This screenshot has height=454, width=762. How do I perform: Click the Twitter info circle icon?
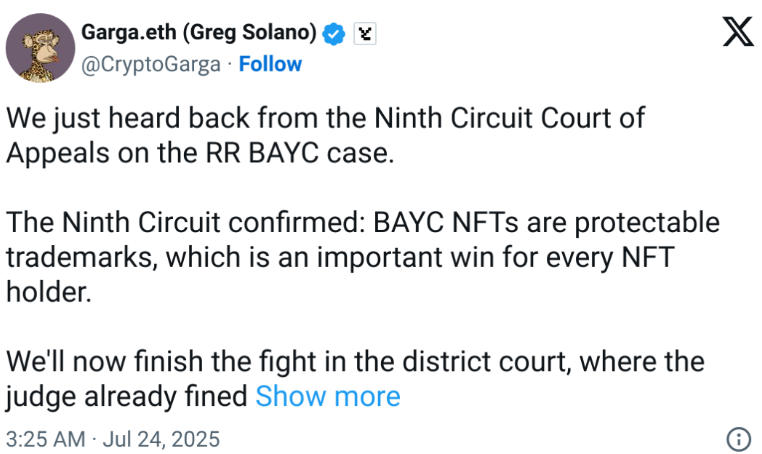(738, 439)
